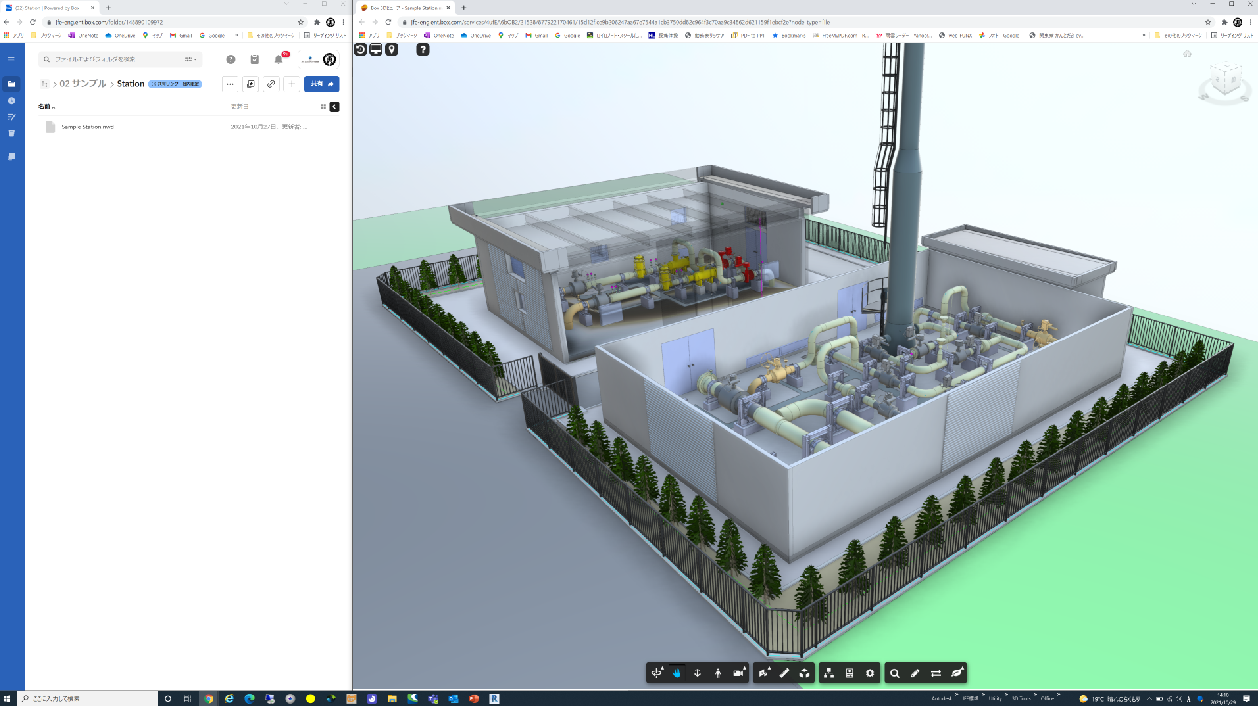Open the Model Browser structure icon
Viewport: 1258px width, 706px height.
click(829, 673)
